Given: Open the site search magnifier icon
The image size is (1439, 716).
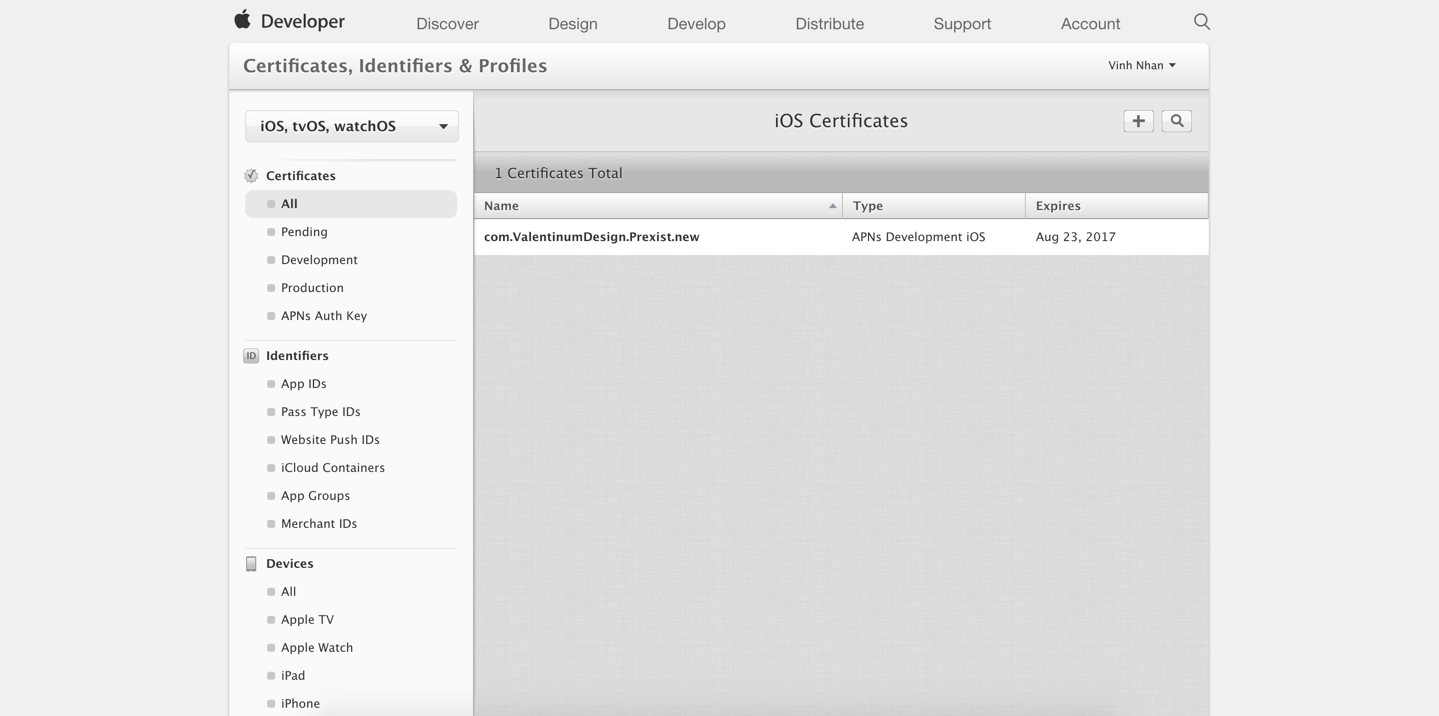Looking at the screenshot, I should click(1201, 22).
